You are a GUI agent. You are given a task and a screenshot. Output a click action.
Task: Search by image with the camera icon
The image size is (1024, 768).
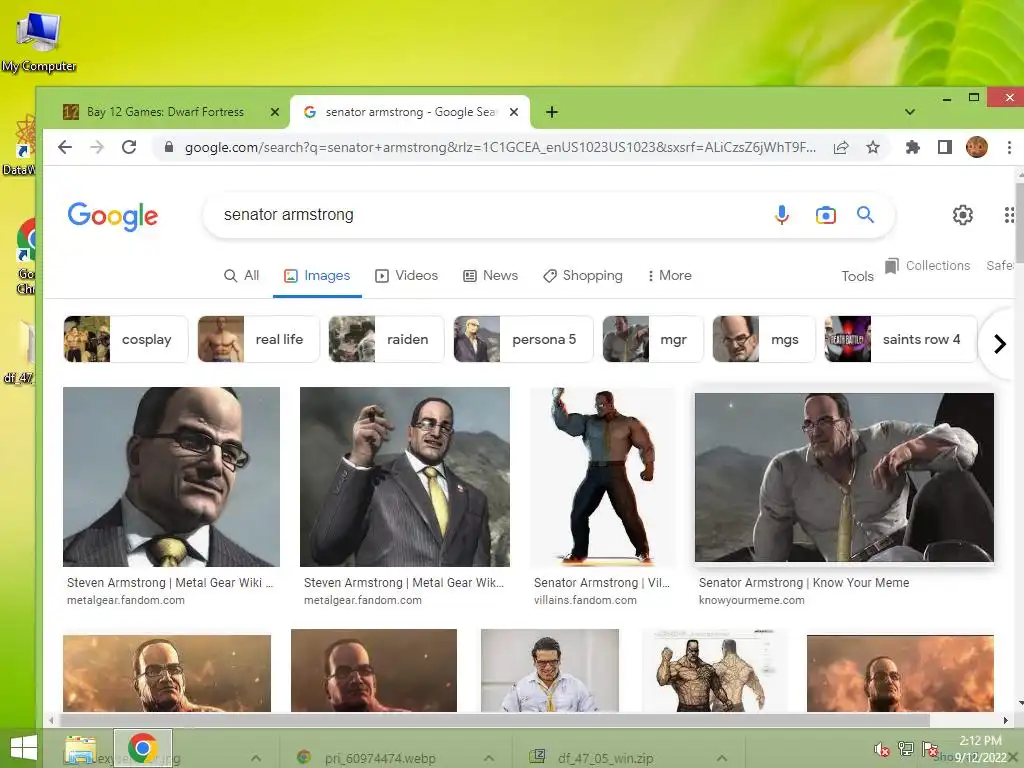pyautogui.click(x=825, y=215)
